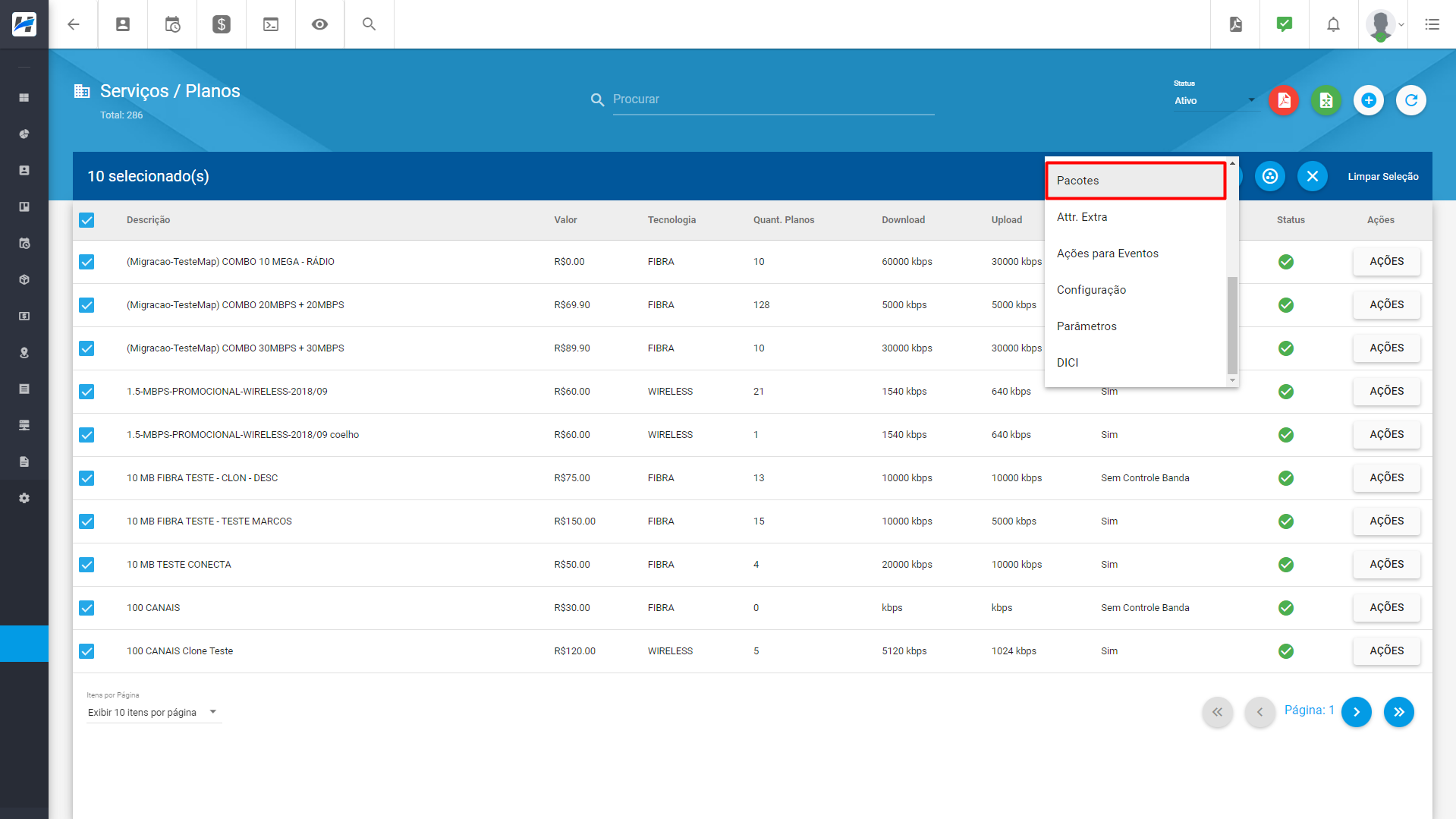Viewport: 1456px width, 819px height.
Task: Click the round group icon in selection bar
Action: [x=1270, y=176]
